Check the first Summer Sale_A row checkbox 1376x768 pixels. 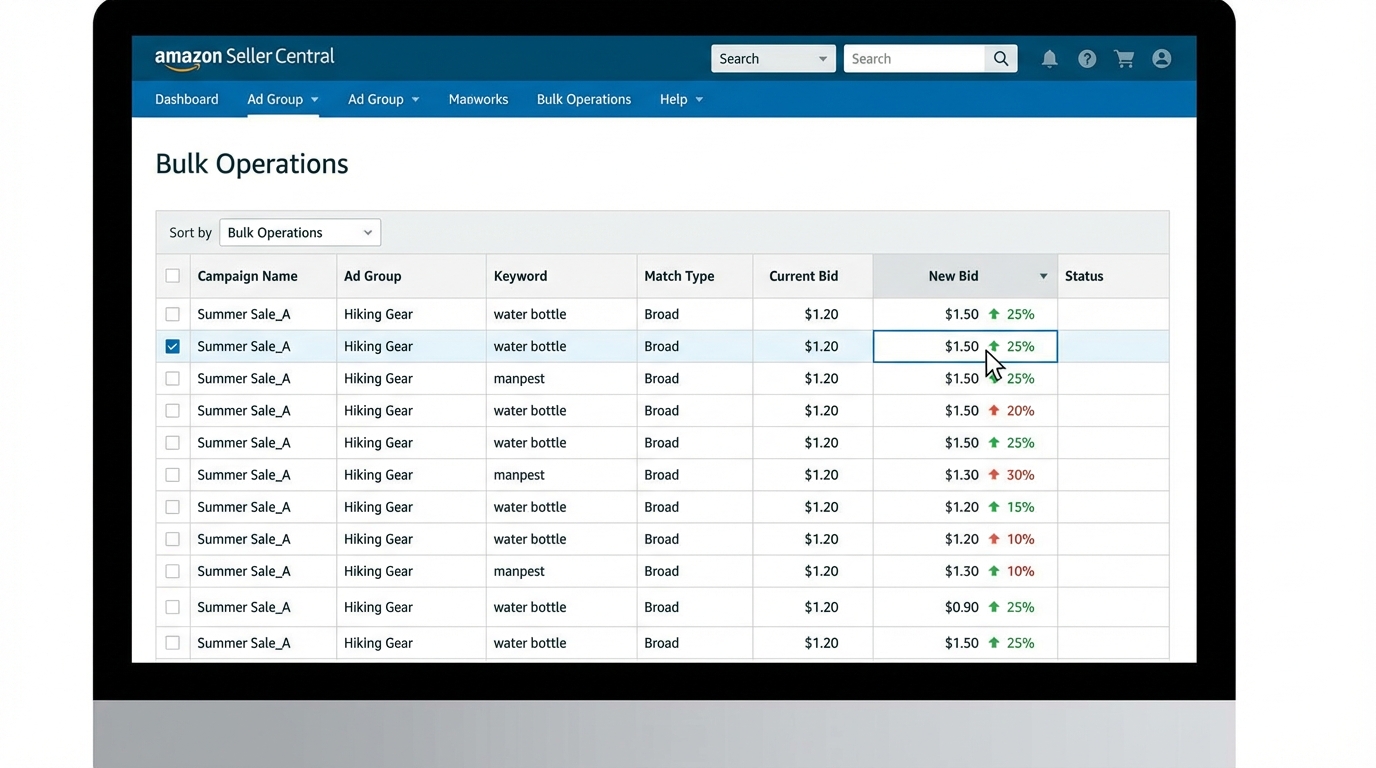tap(173, 314)
